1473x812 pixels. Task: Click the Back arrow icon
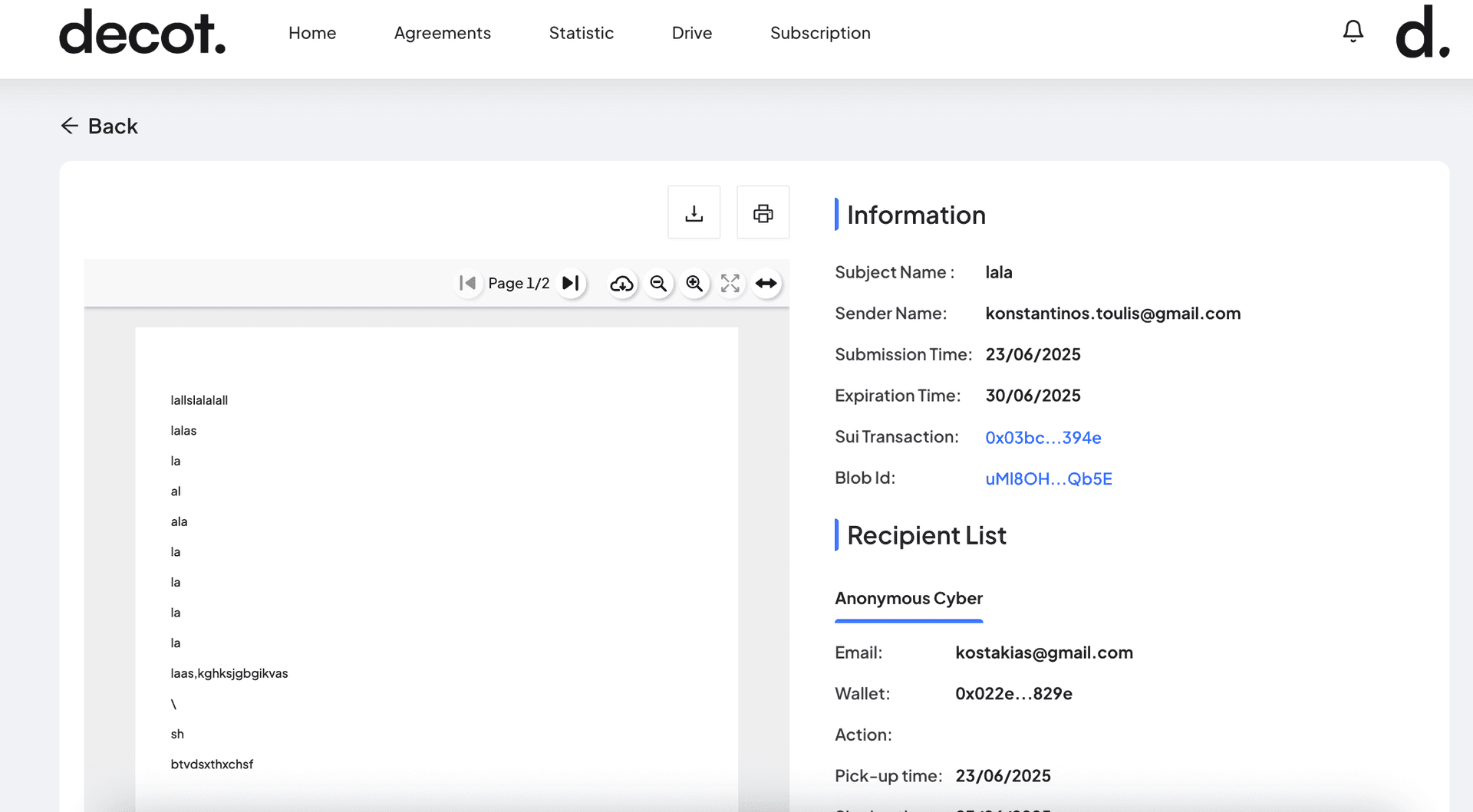coord(70,126)
